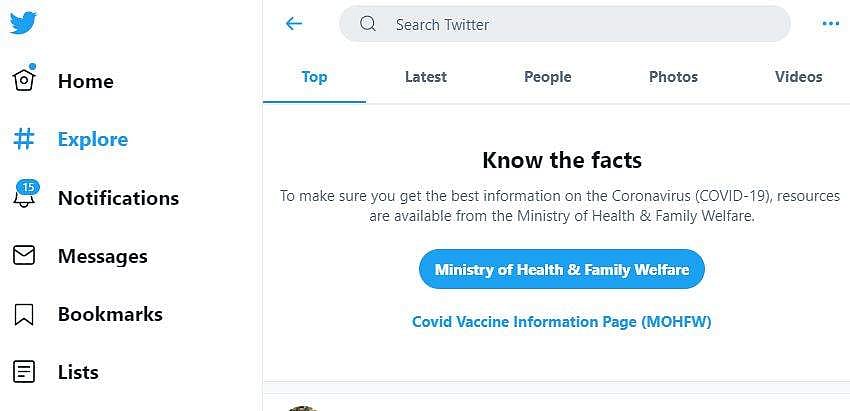Open the Messages envelope icon
This screenshot has height=411, width=850.
point(24,256)
